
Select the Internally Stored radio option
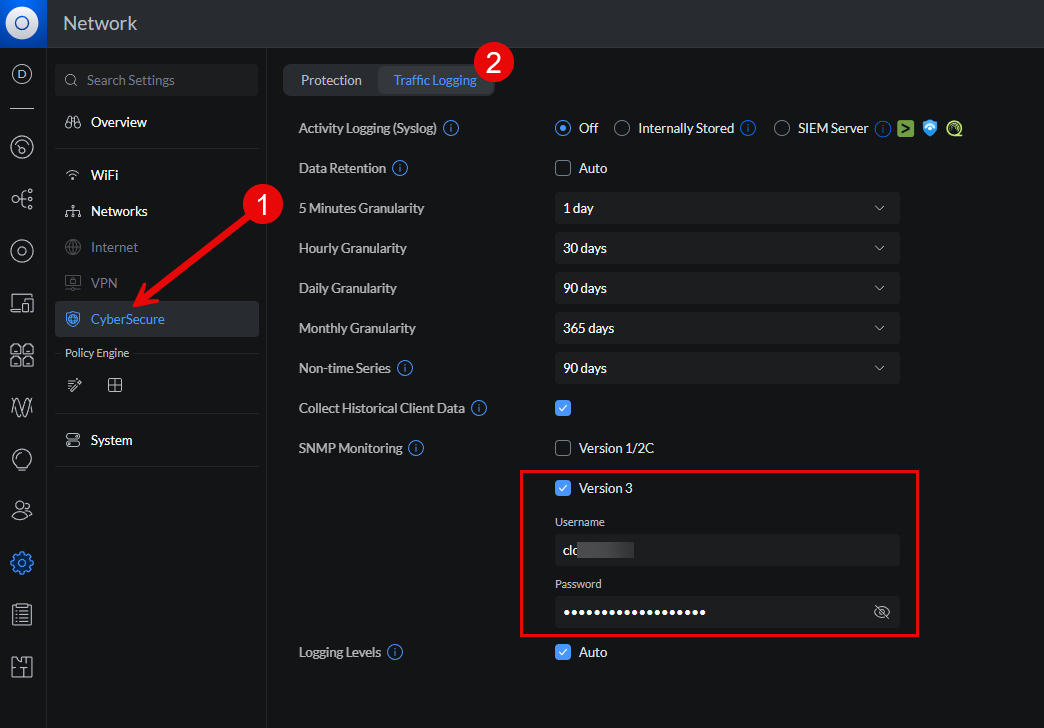[x=622, y=128]
